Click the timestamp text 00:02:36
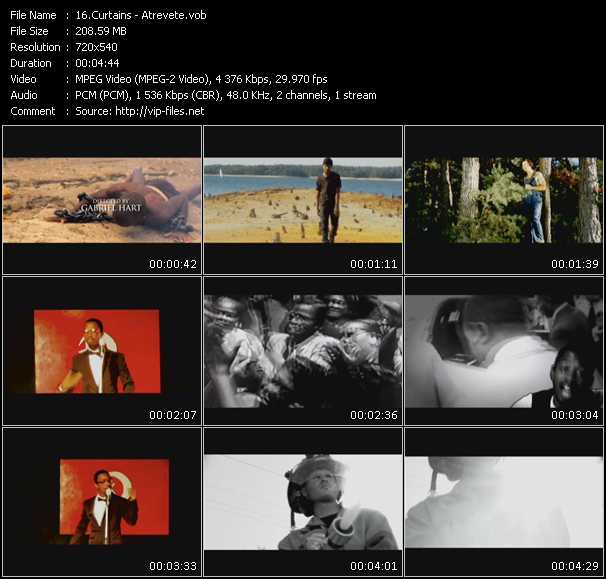 374,415
